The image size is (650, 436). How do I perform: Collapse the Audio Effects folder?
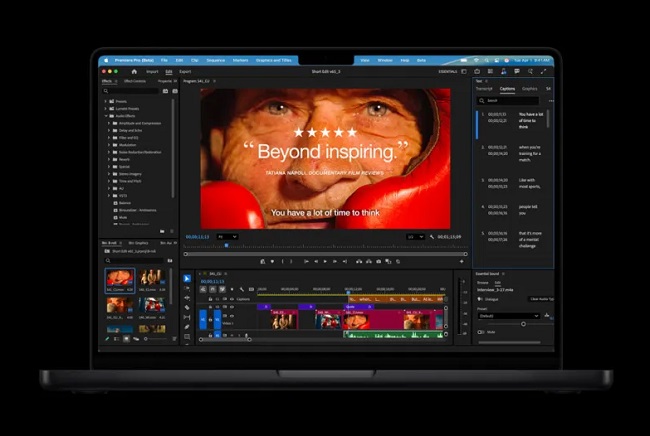105,116
